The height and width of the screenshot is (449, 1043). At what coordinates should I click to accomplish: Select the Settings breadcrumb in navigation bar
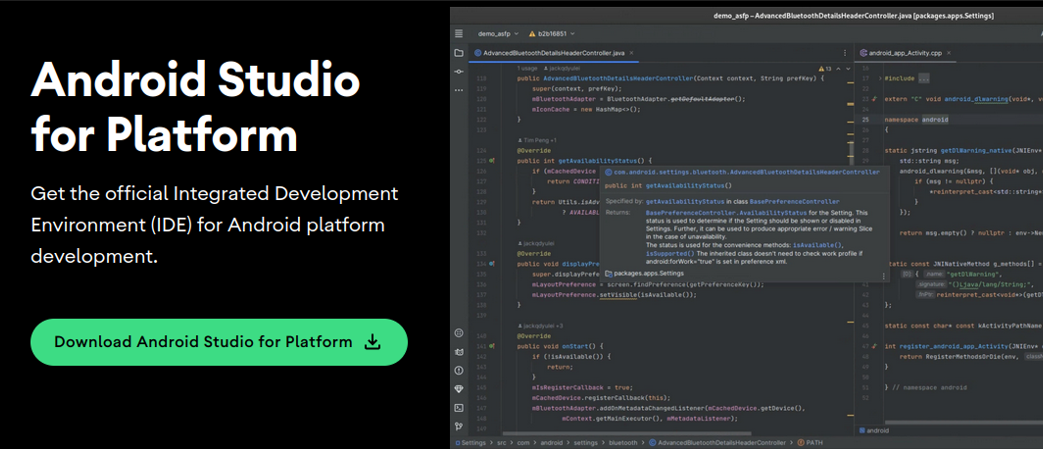470,442
